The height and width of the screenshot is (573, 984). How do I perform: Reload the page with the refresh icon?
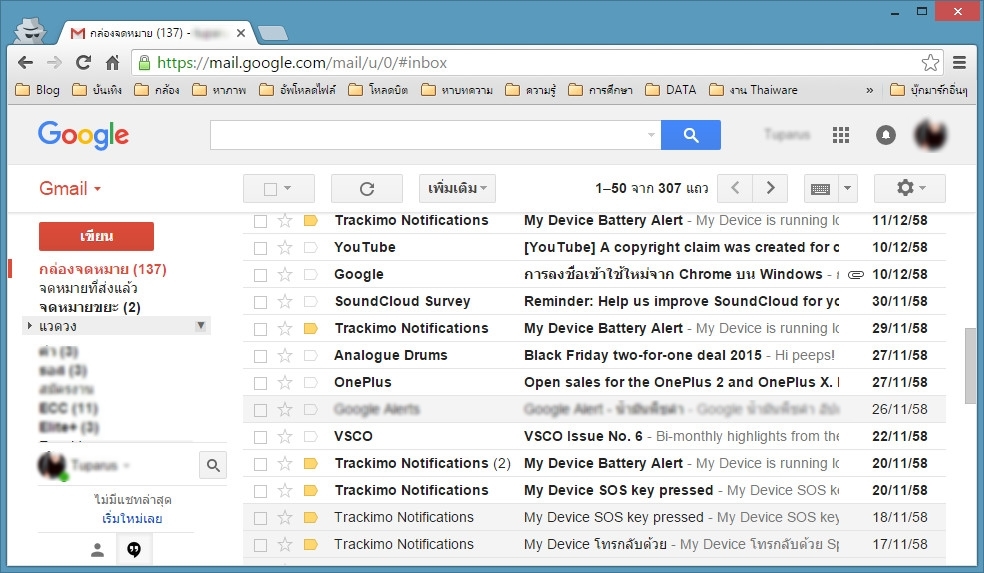click(83, 63)
